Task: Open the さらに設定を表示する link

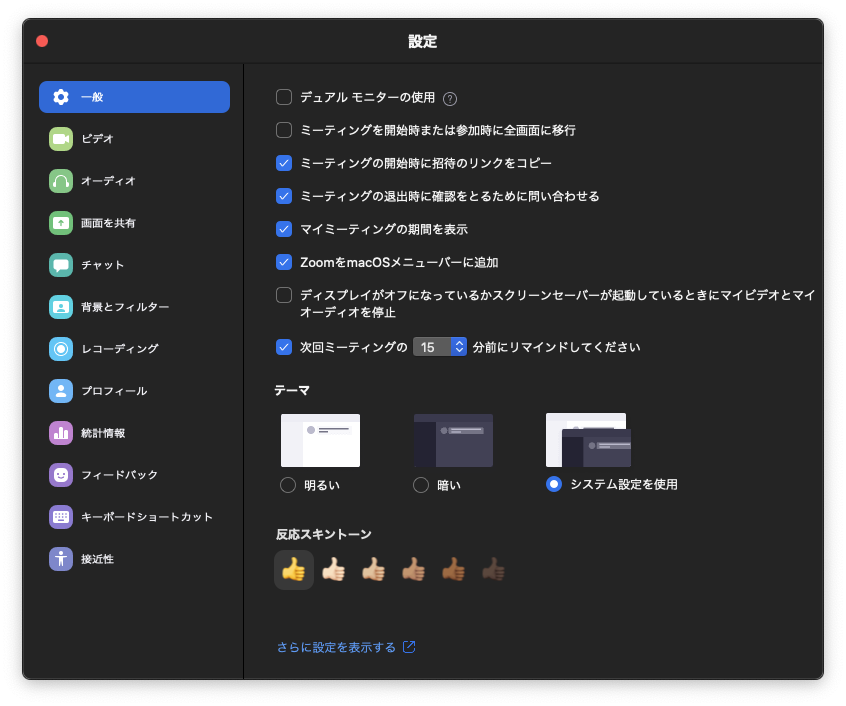Action: click(337, 647)
